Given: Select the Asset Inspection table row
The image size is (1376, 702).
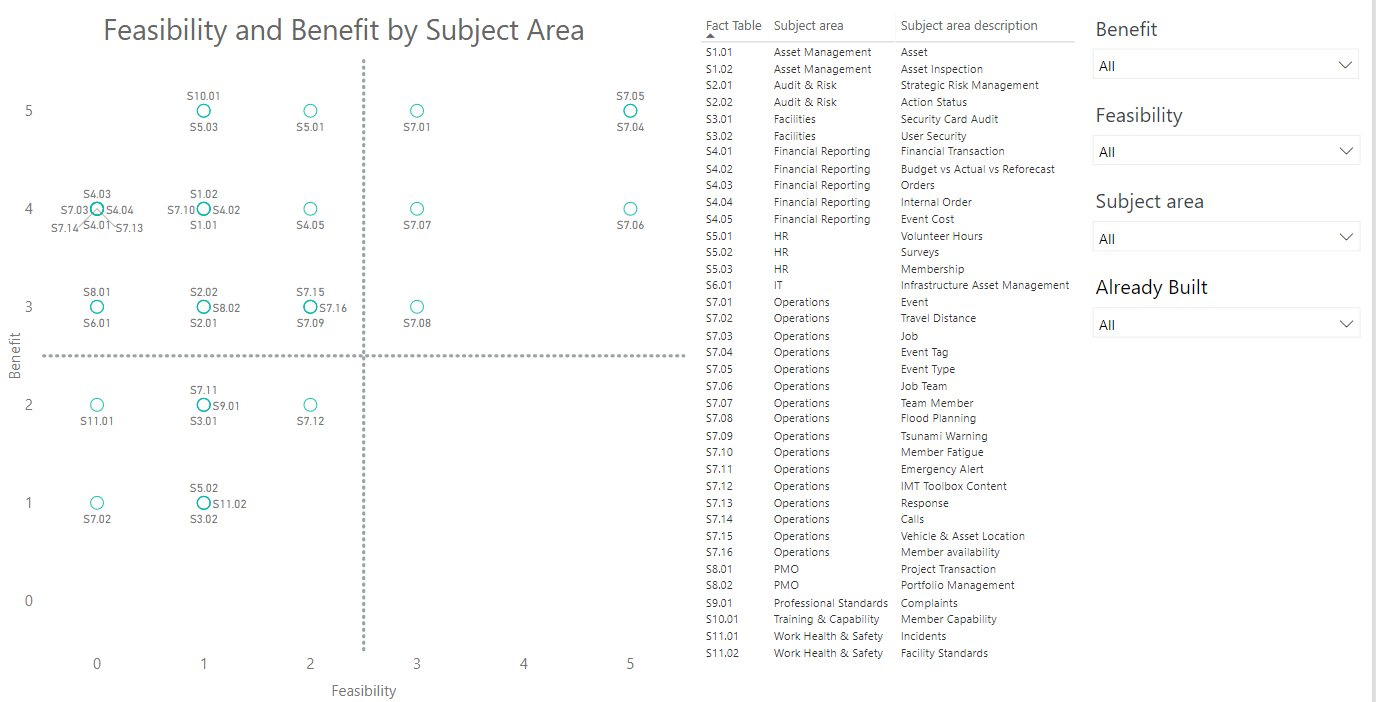Looking at the screenshot, I should tap(889, 69).
